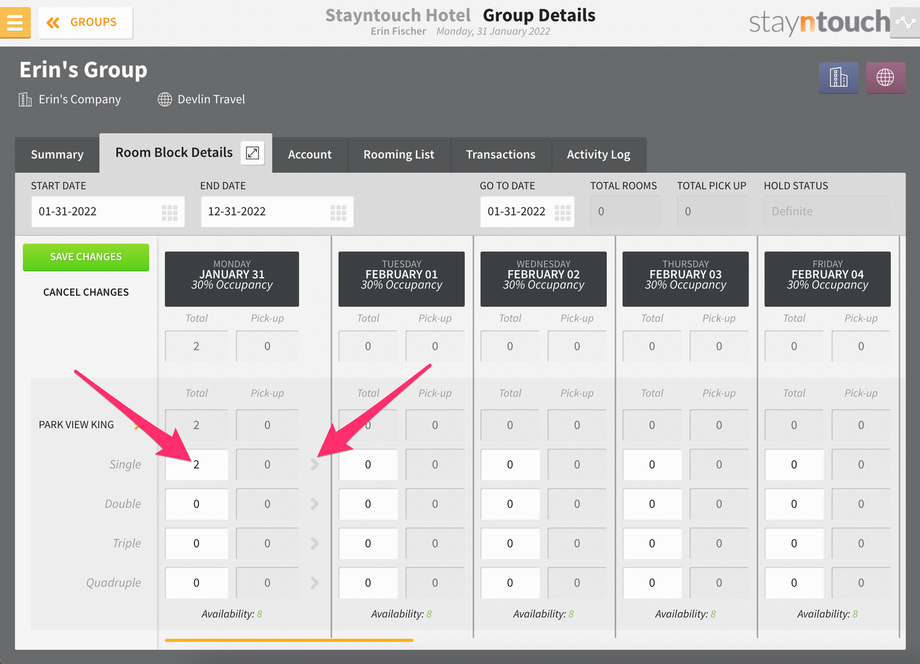Click the Start Date field 01-31-2022
Image resolution: width=920 pixels, height=664 pixels.
[108, 212]
